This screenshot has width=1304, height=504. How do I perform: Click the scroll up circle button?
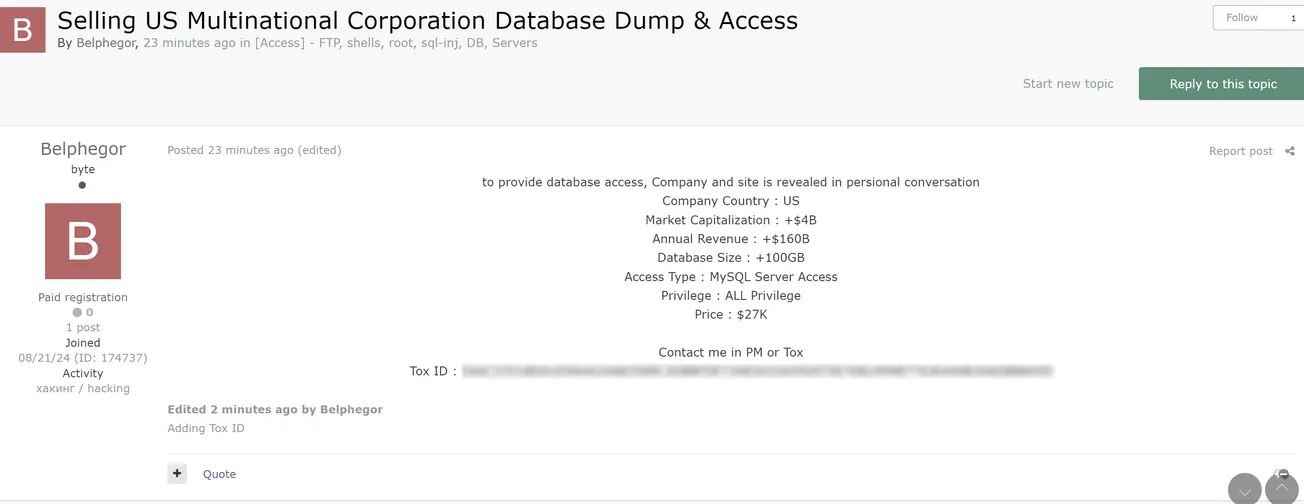(x=1282, y=490)
